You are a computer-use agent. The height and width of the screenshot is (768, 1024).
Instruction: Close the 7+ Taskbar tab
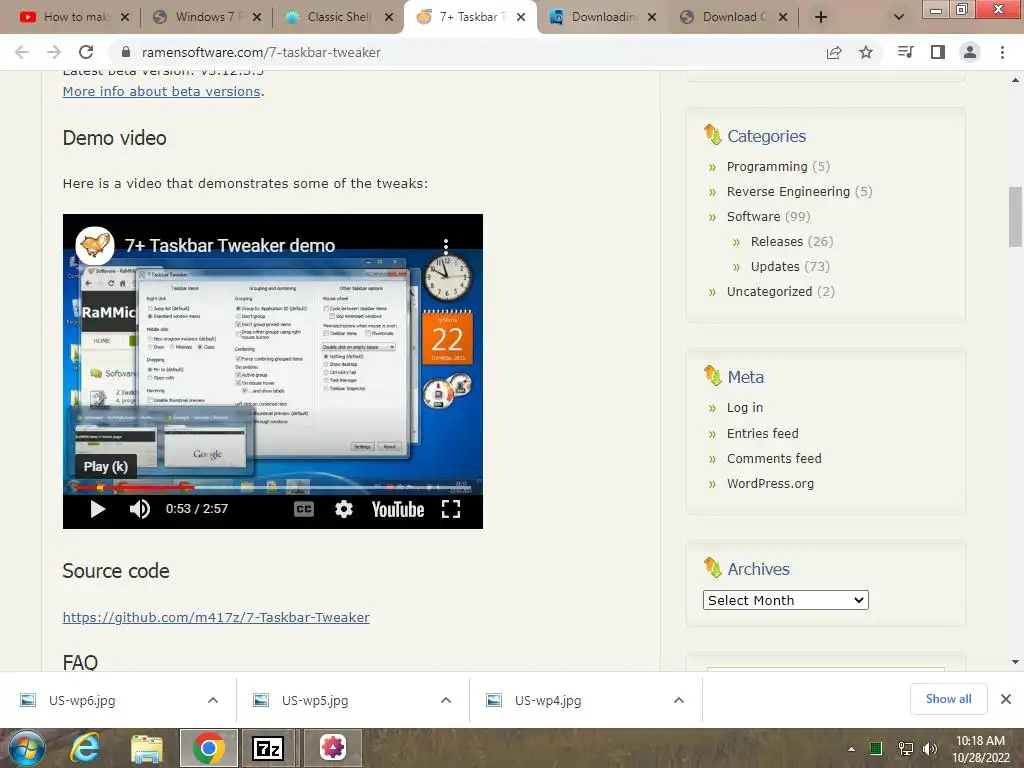click(x=520, y=18)
